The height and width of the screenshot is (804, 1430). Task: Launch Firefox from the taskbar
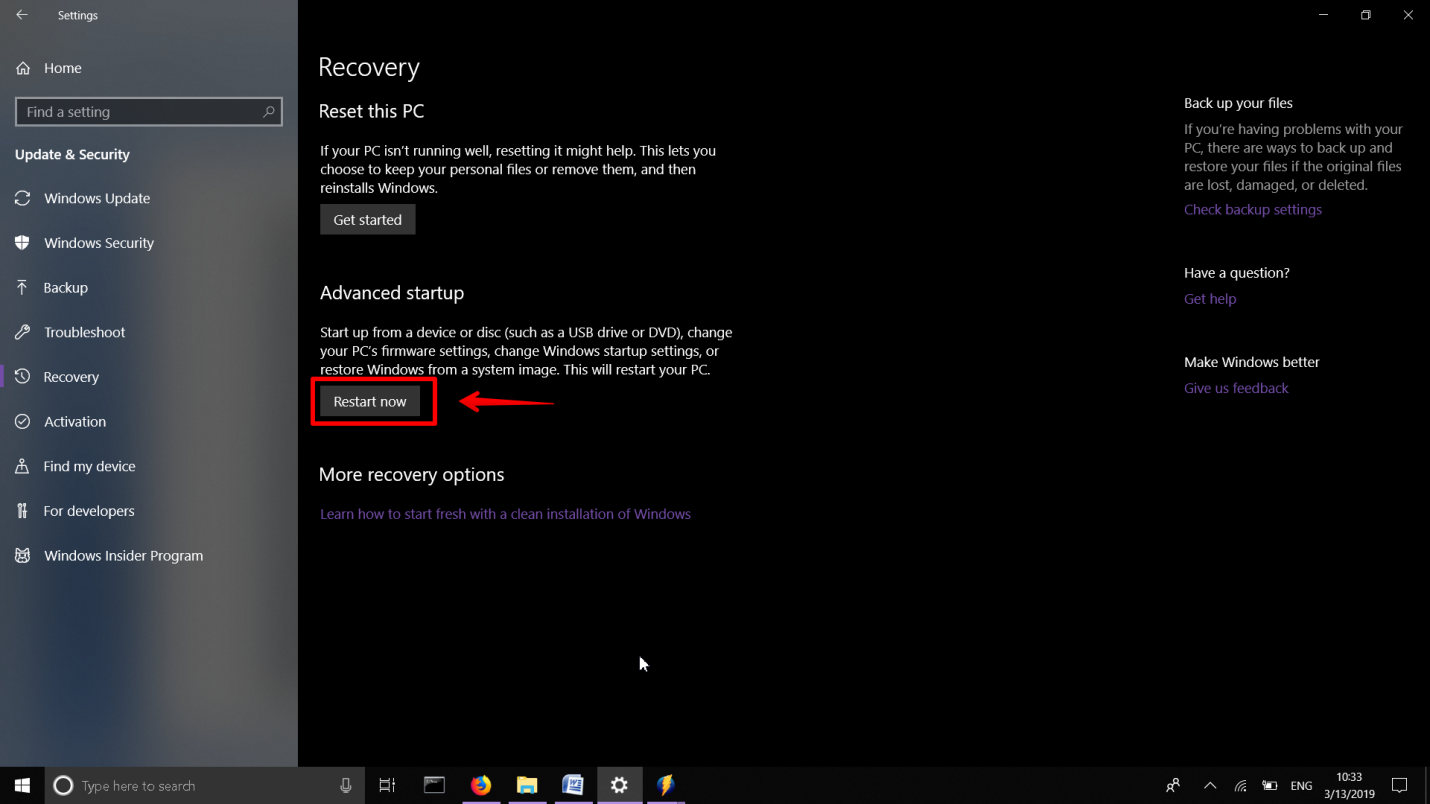(481, 786)
